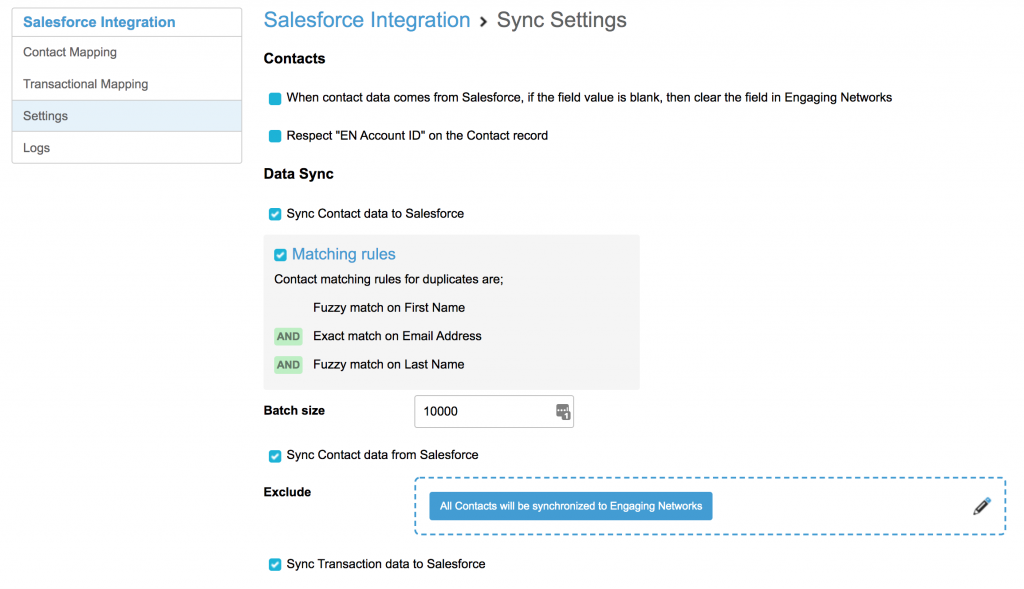Click 'All Contacts will be synchronized' button

coord(569,506)
